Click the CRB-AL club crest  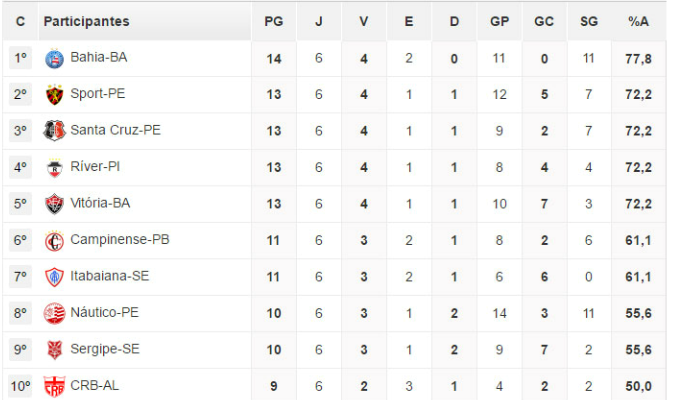tap(55, 386)
